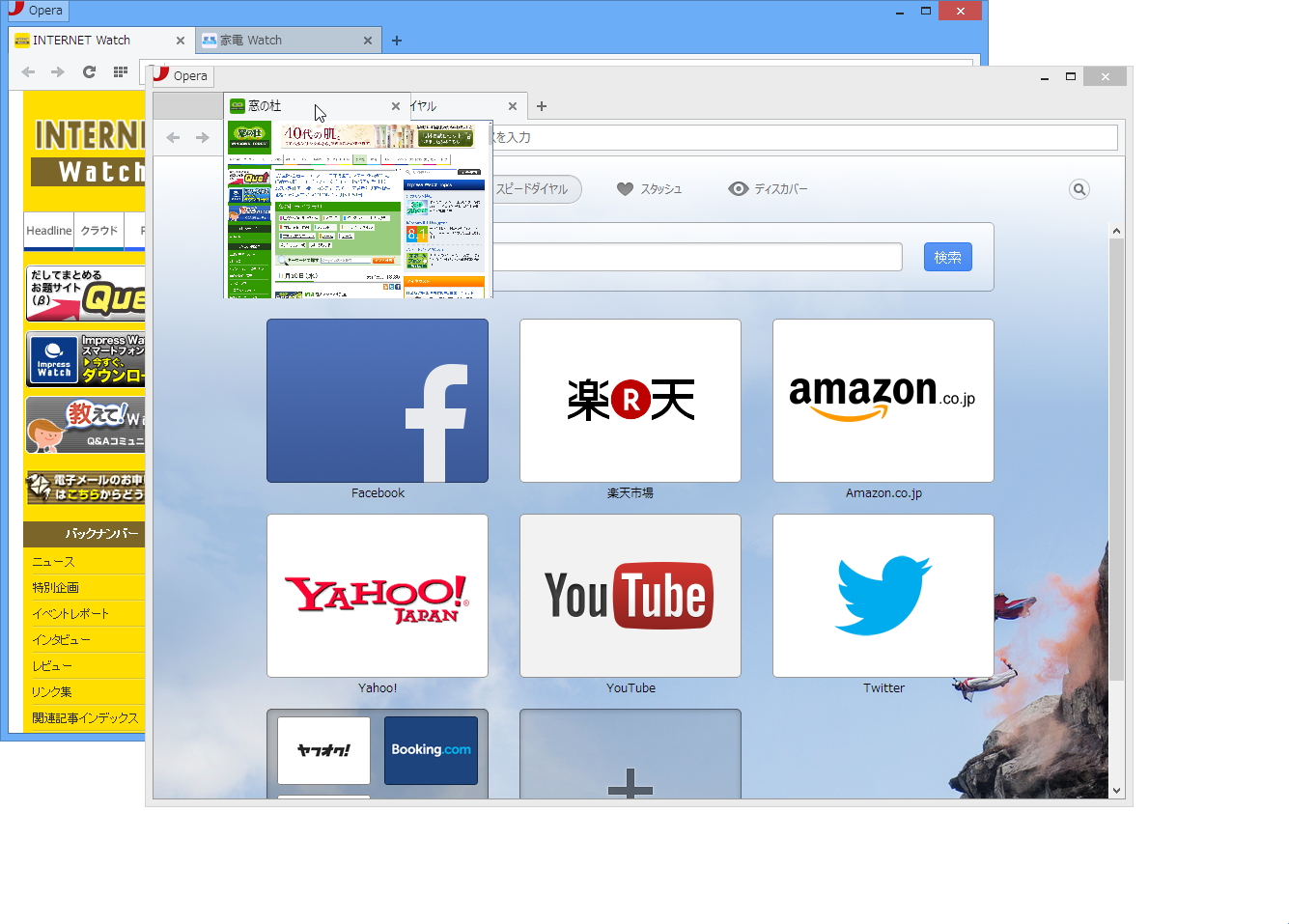Screen dimensions: 1289x924
Task: Click Impress Watch smartphone download banner
Action: pos(86,359)
